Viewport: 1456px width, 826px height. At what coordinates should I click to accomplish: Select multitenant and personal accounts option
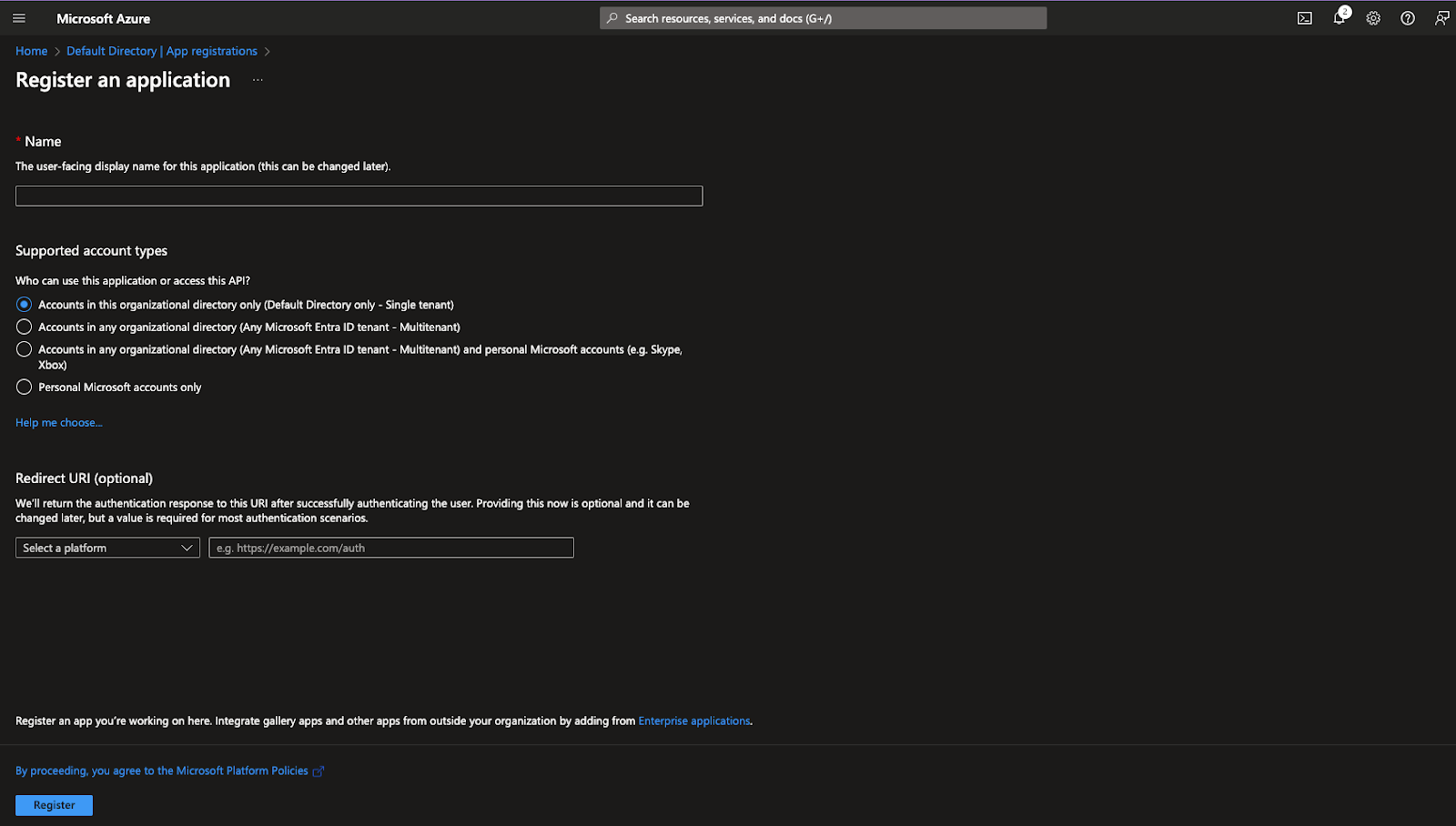click(24, 349)
